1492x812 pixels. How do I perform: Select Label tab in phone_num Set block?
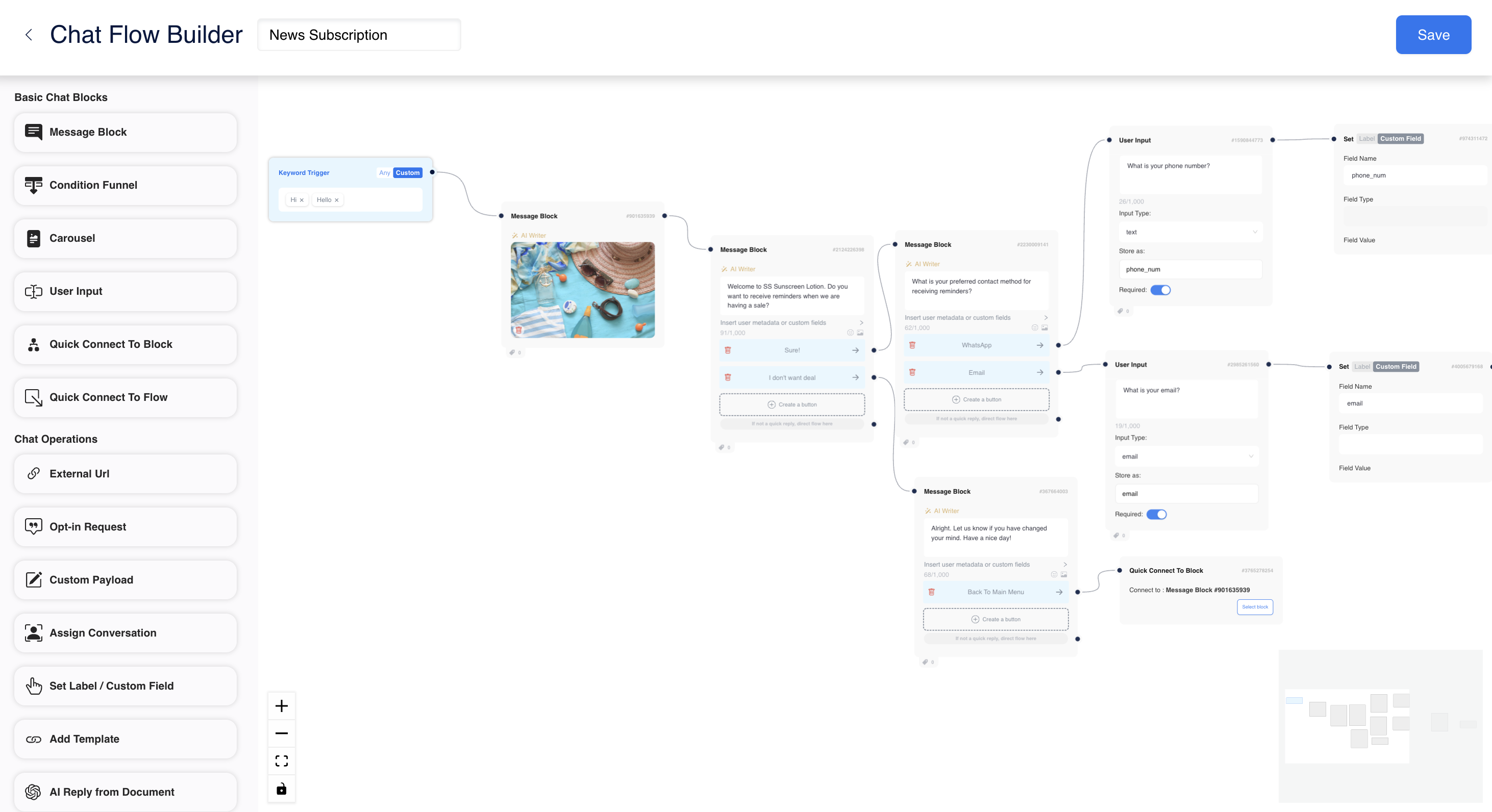[x=1366, y=139]
